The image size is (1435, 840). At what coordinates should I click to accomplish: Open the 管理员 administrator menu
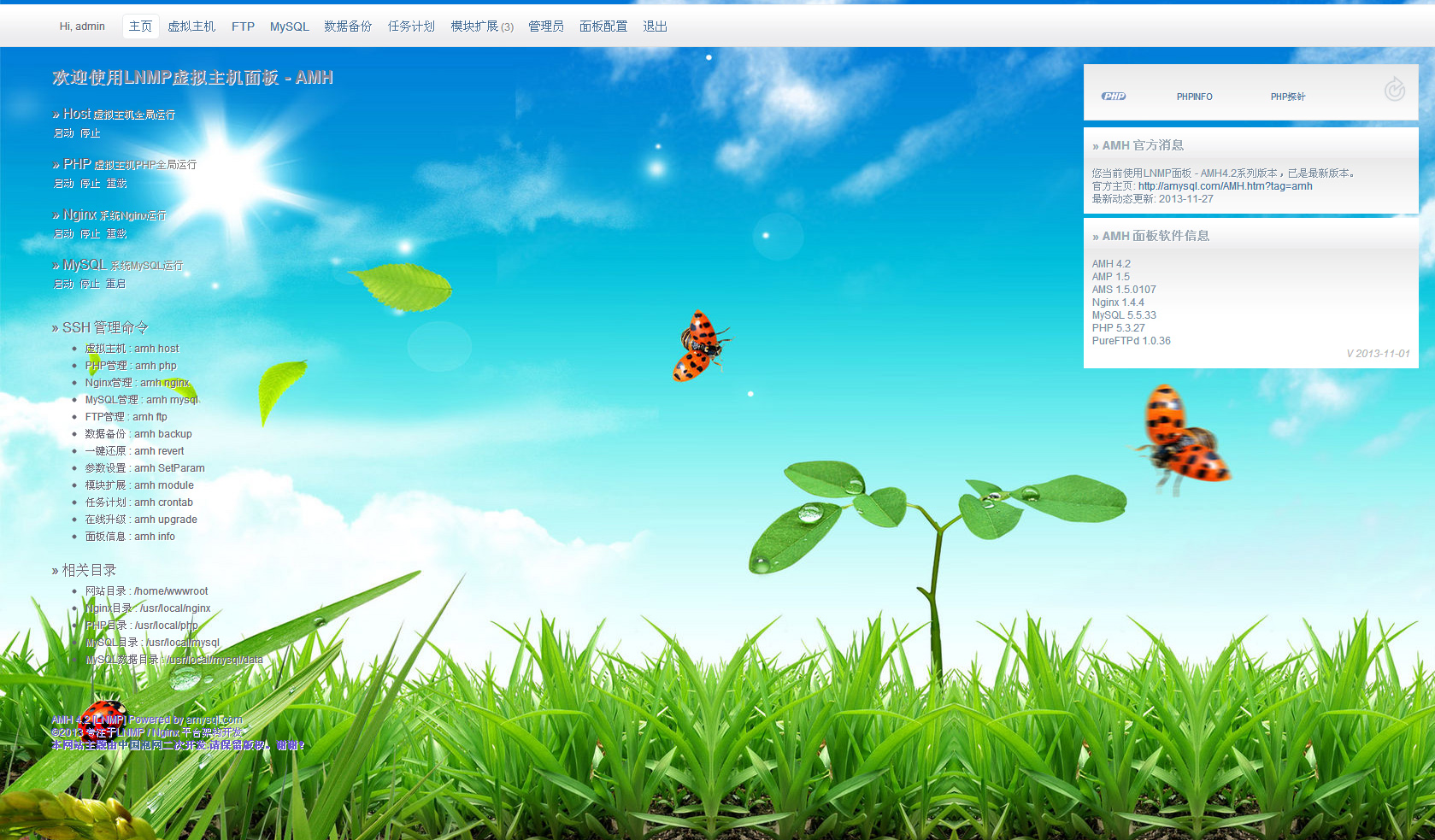tap(546, 26)
